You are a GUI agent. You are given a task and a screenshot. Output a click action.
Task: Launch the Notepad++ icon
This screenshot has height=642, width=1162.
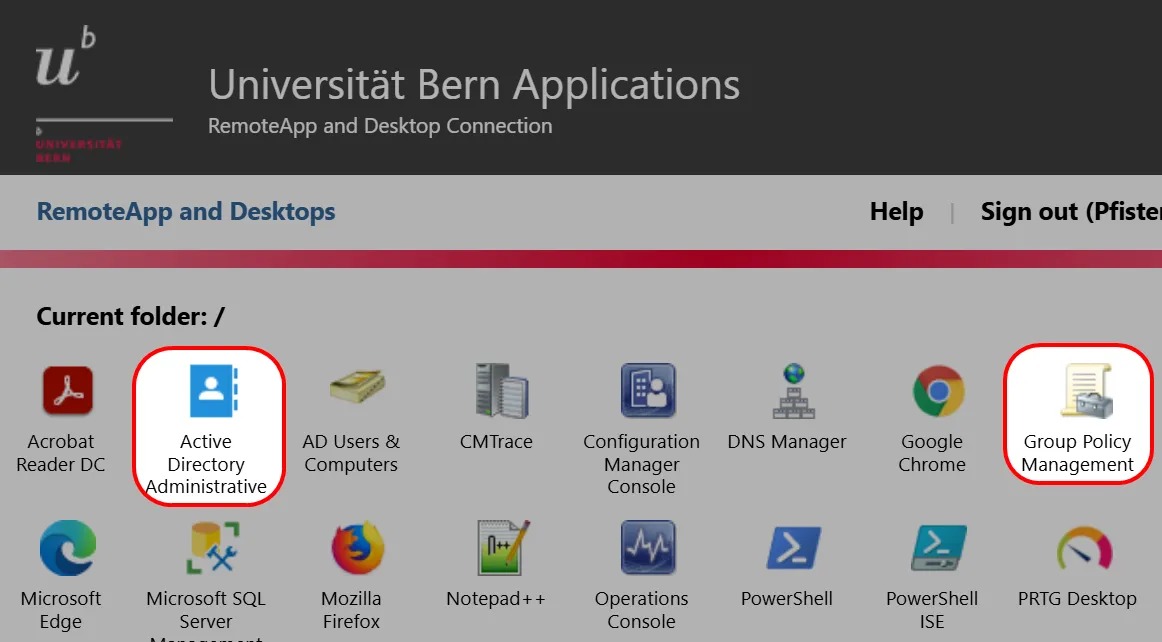[503, 548]
